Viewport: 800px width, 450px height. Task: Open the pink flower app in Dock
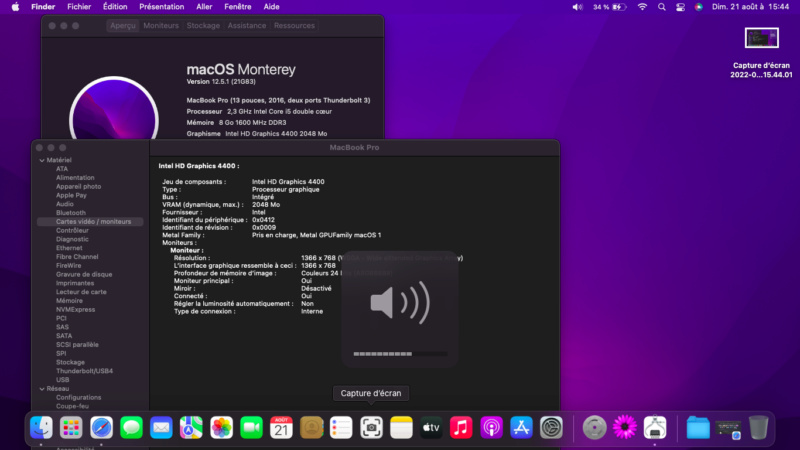pos(625,428)
